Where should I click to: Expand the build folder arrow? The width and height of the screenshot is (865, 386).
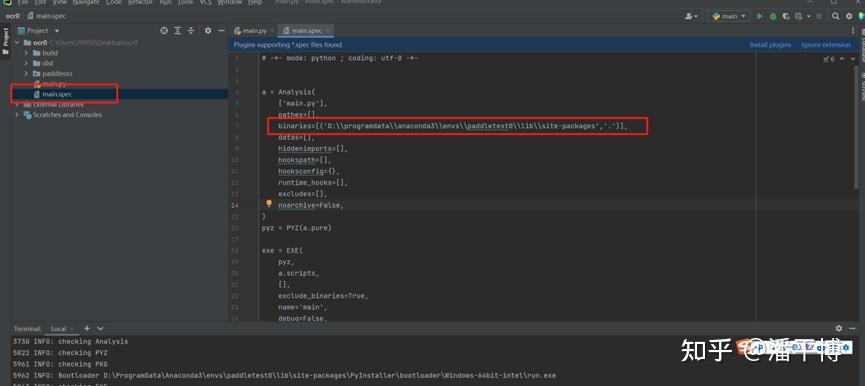point(26,53)
